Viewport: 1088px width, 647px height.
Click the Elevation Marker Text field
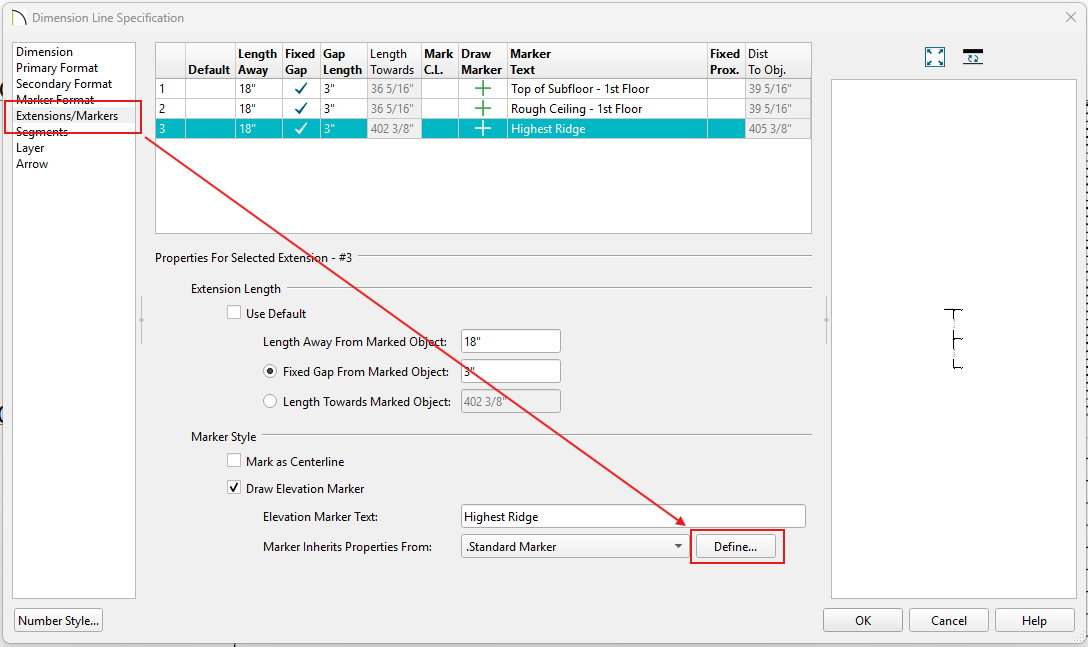tap(634, 516)
